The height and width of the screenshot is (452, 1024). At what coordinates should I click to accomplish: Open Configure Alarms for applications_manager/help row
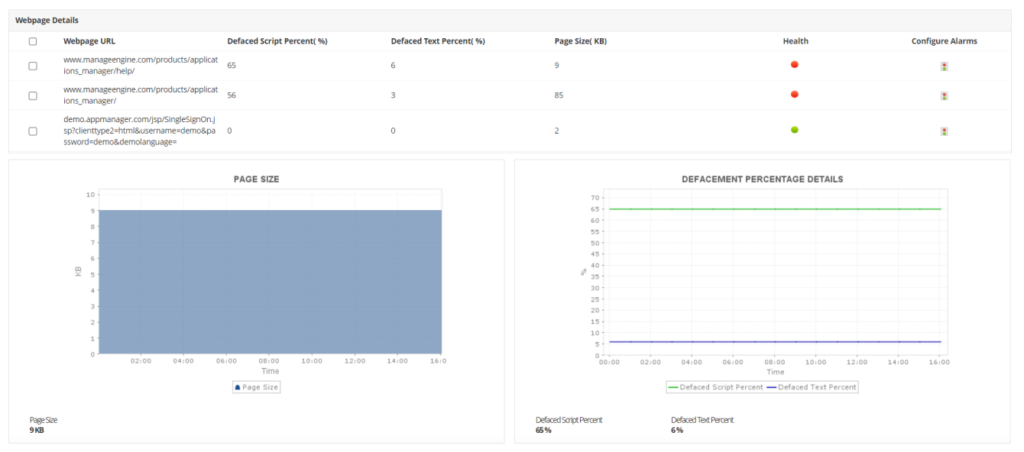(943, 66)
